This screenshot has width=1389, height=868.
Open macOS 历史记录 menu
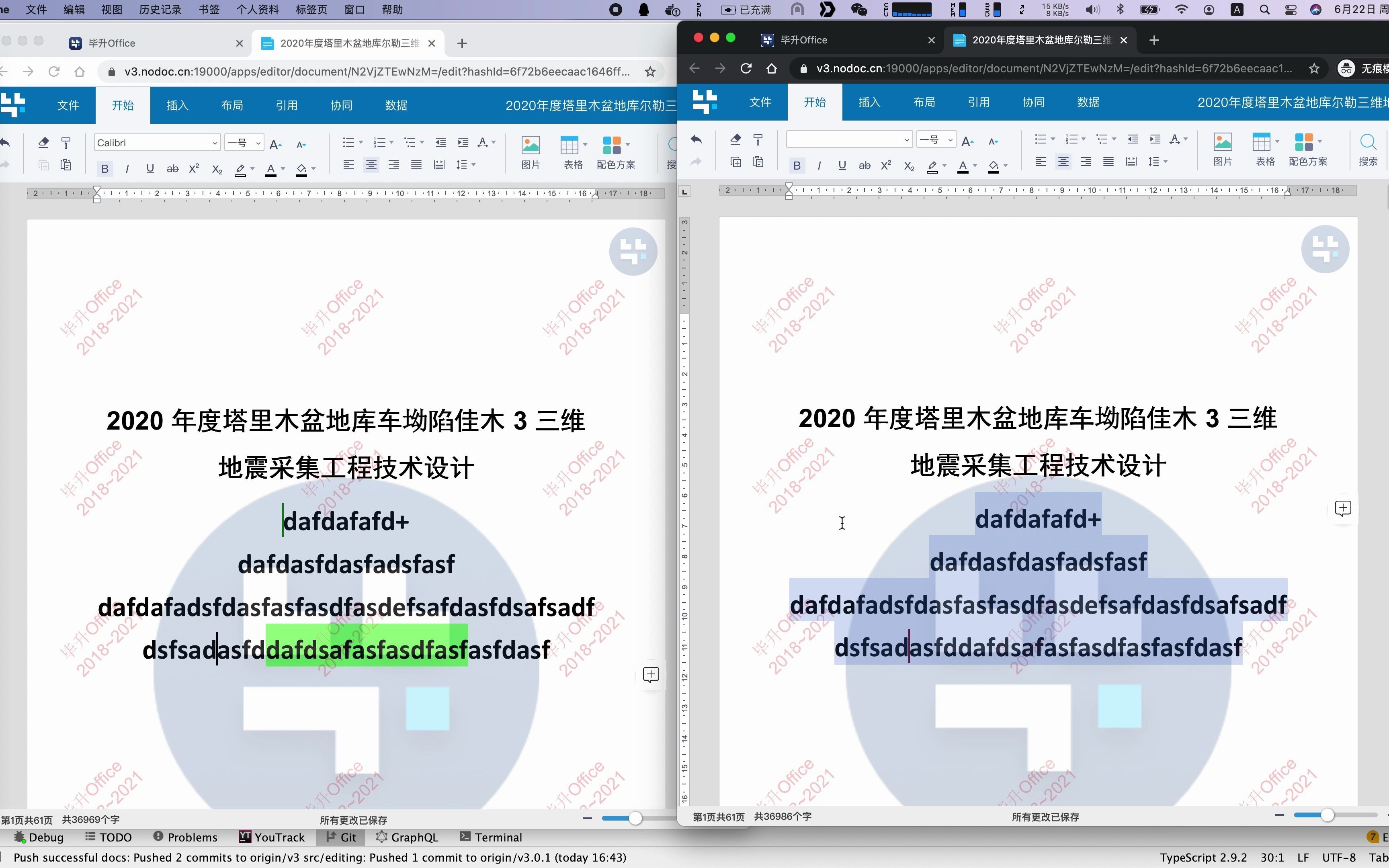click(160, 10)
